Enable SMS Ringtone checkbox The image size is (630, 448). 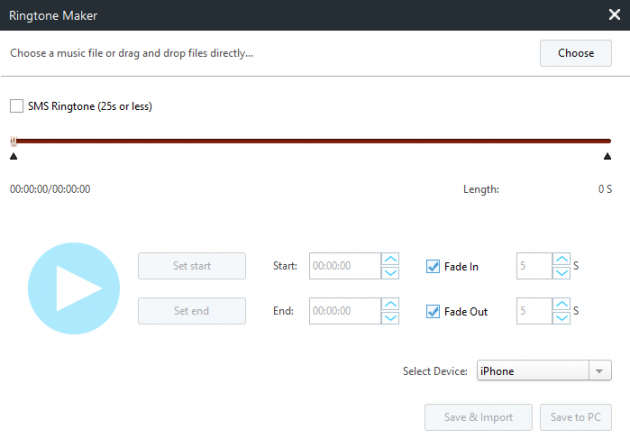coord(17,106)
